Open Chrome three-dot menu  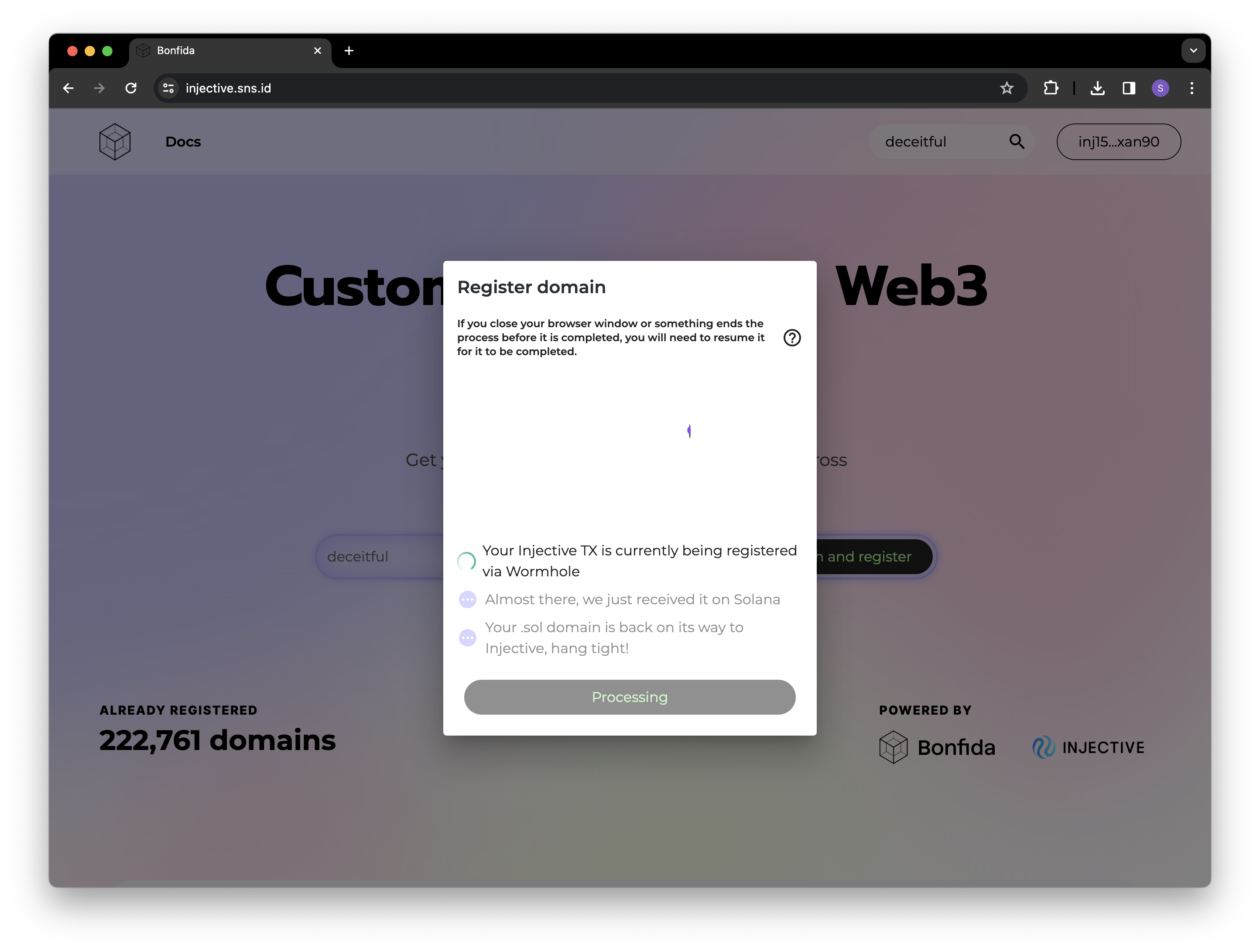[x=1192, y=88]
